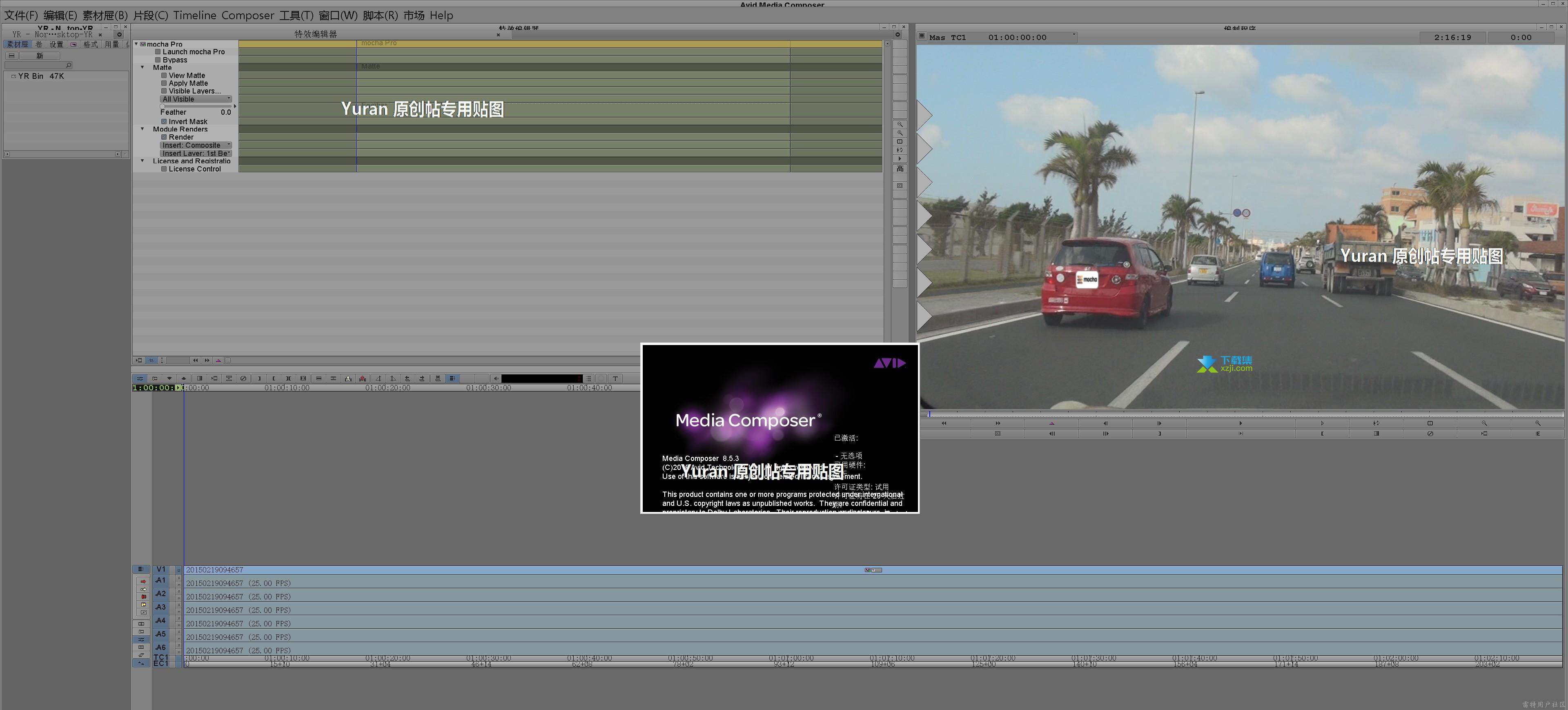
Task: Switch to the 格式 tab in project window
Action: (91, 45)
